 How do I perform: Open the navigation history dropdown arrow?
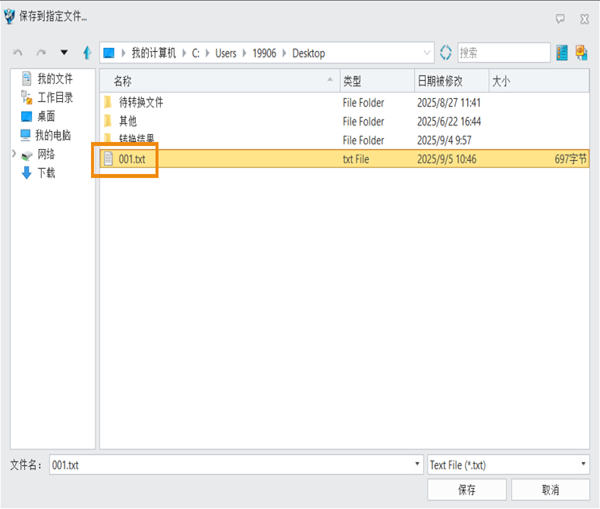click(64, 52)
